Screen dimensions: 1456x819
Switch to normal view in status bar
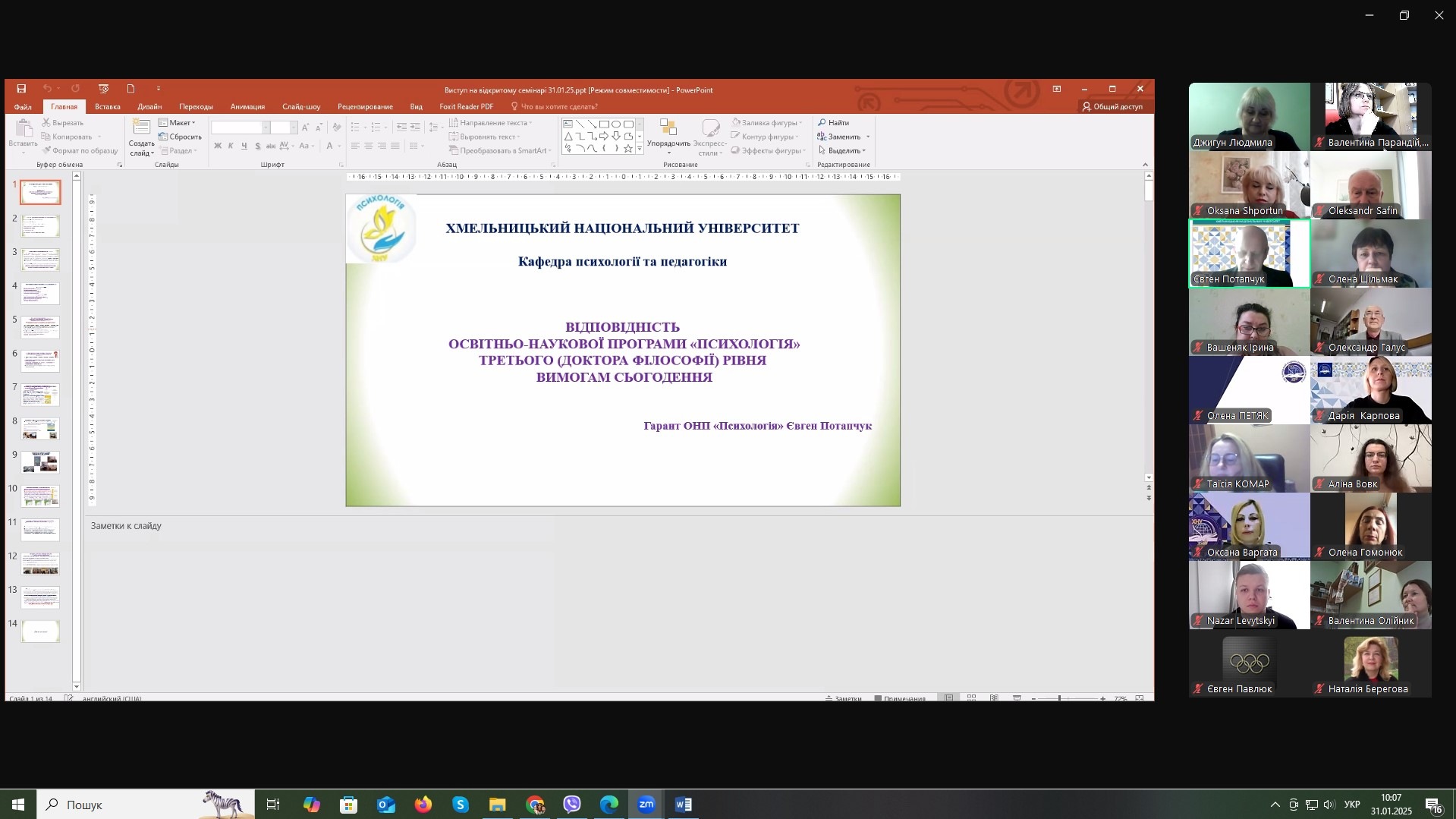pyautogui.click(x=948, y=698)
